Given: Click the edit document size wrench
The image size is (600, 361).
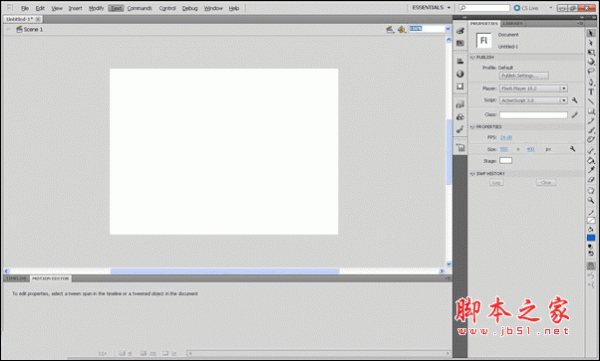Looking at the screenshot, I should [x=572, y=149].
